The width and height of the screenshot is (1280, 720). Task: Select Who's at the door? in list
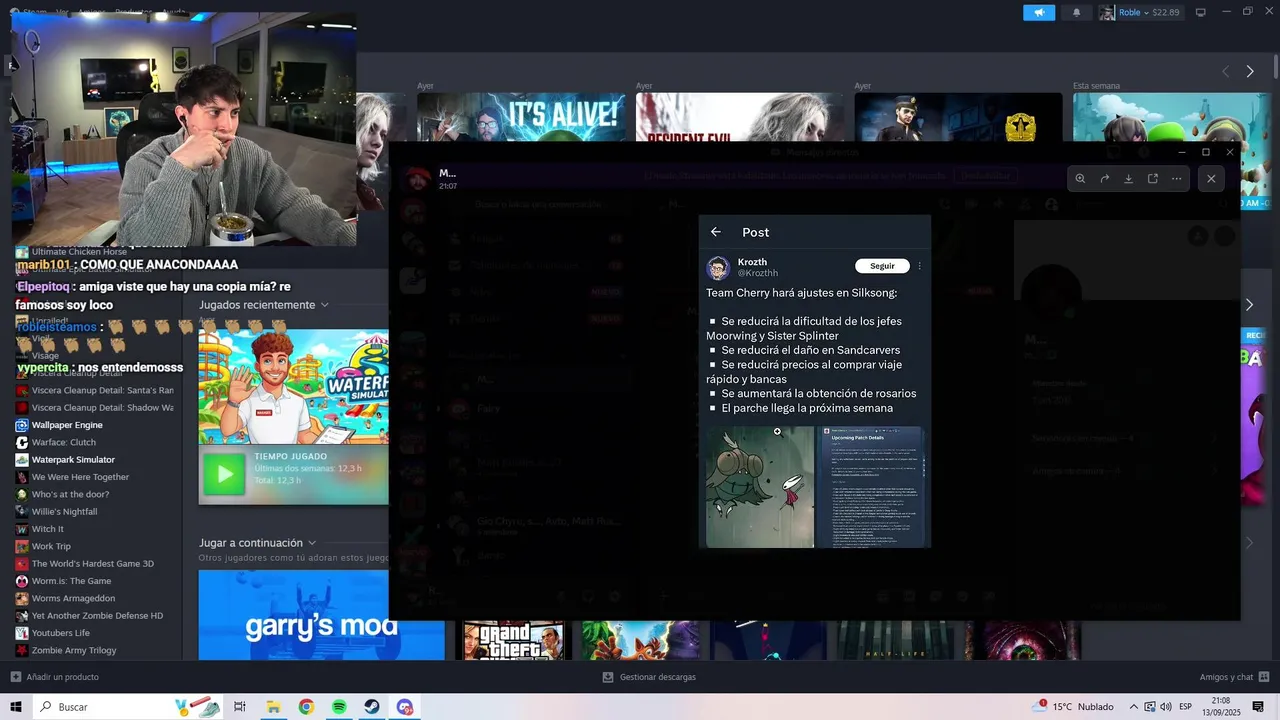point(70,494)
